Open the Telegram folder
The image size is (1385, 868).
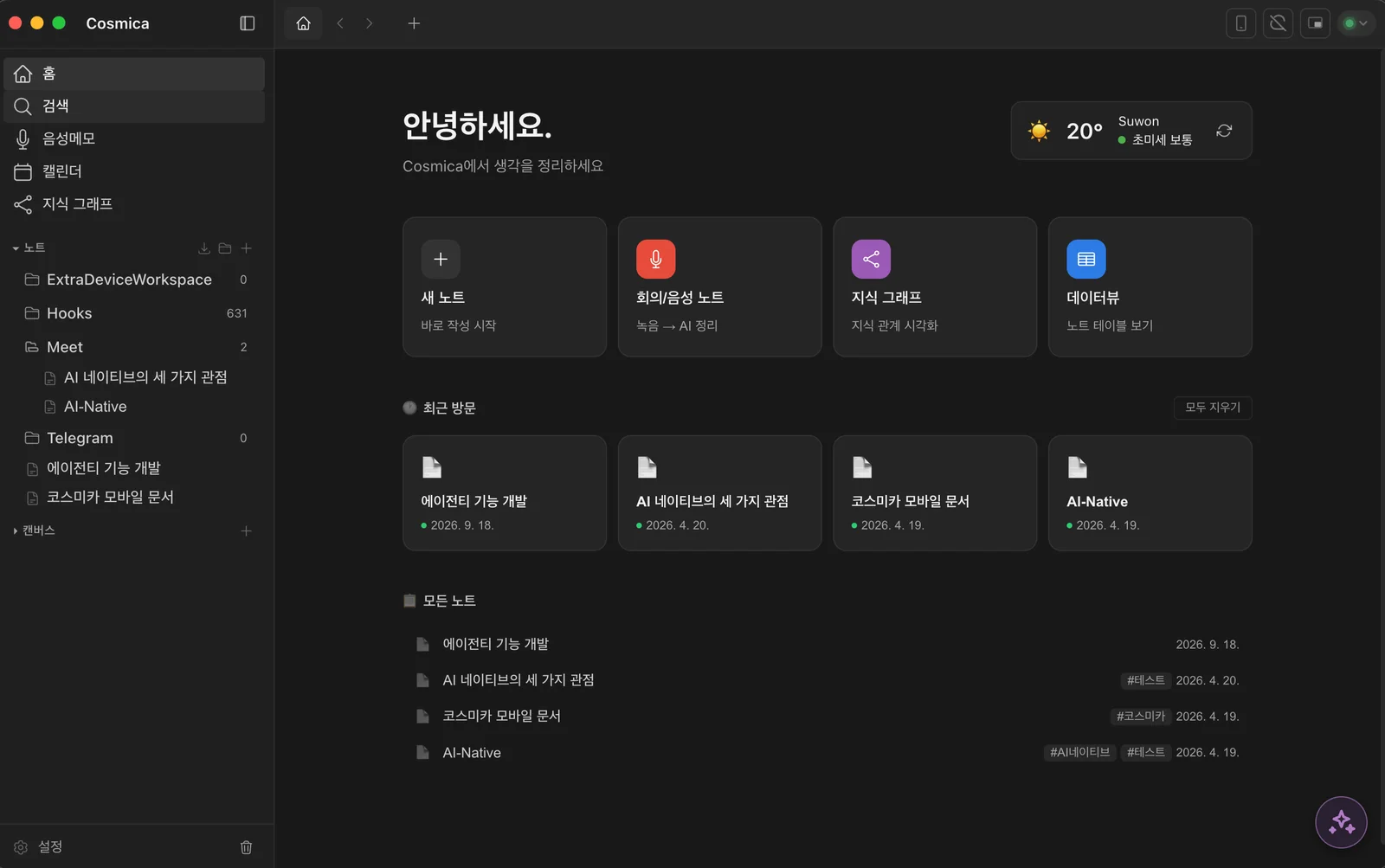point(134,438)
